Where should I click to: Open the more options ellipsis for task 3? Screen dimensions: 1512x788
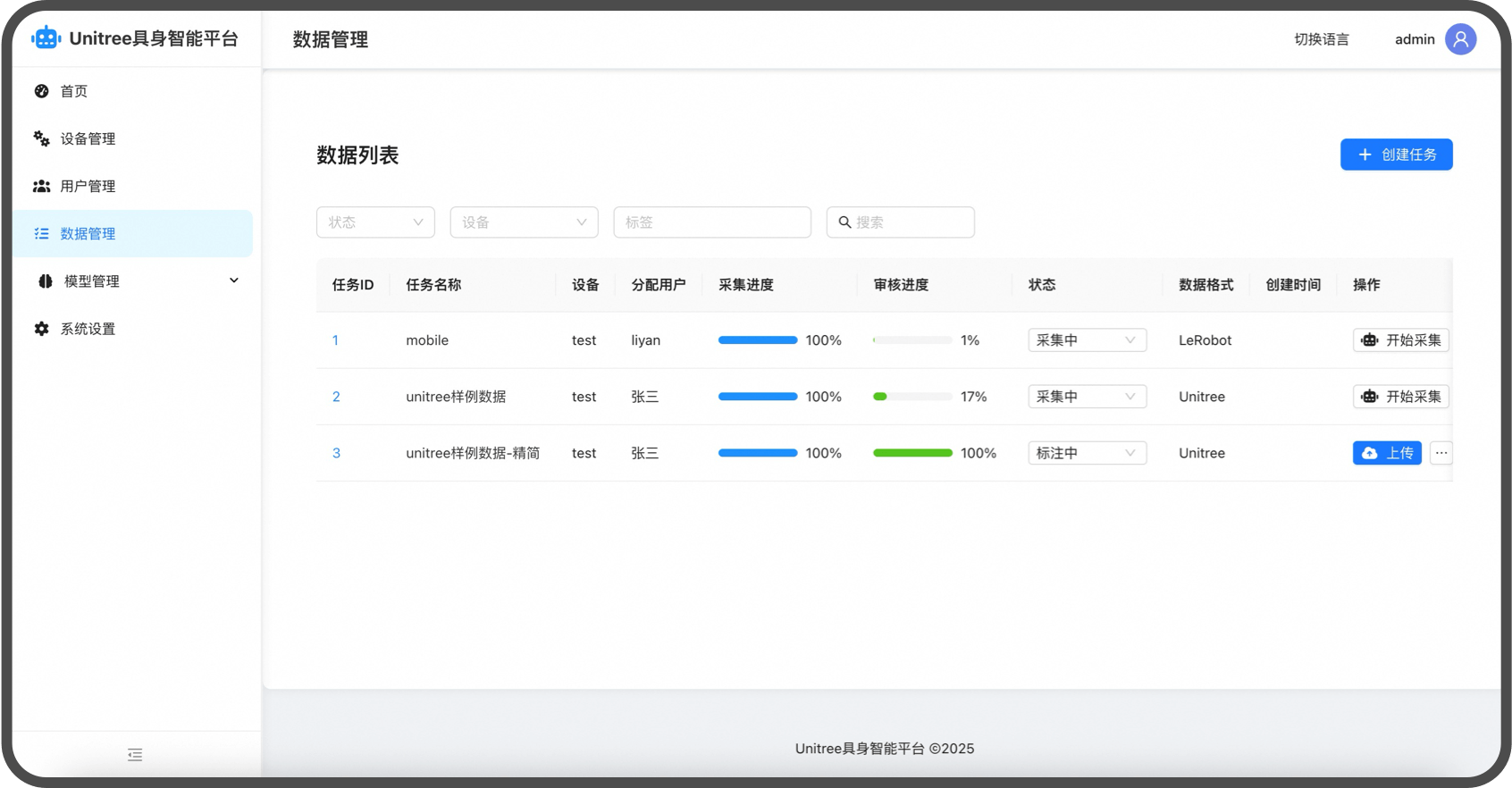coord(1441,453)
